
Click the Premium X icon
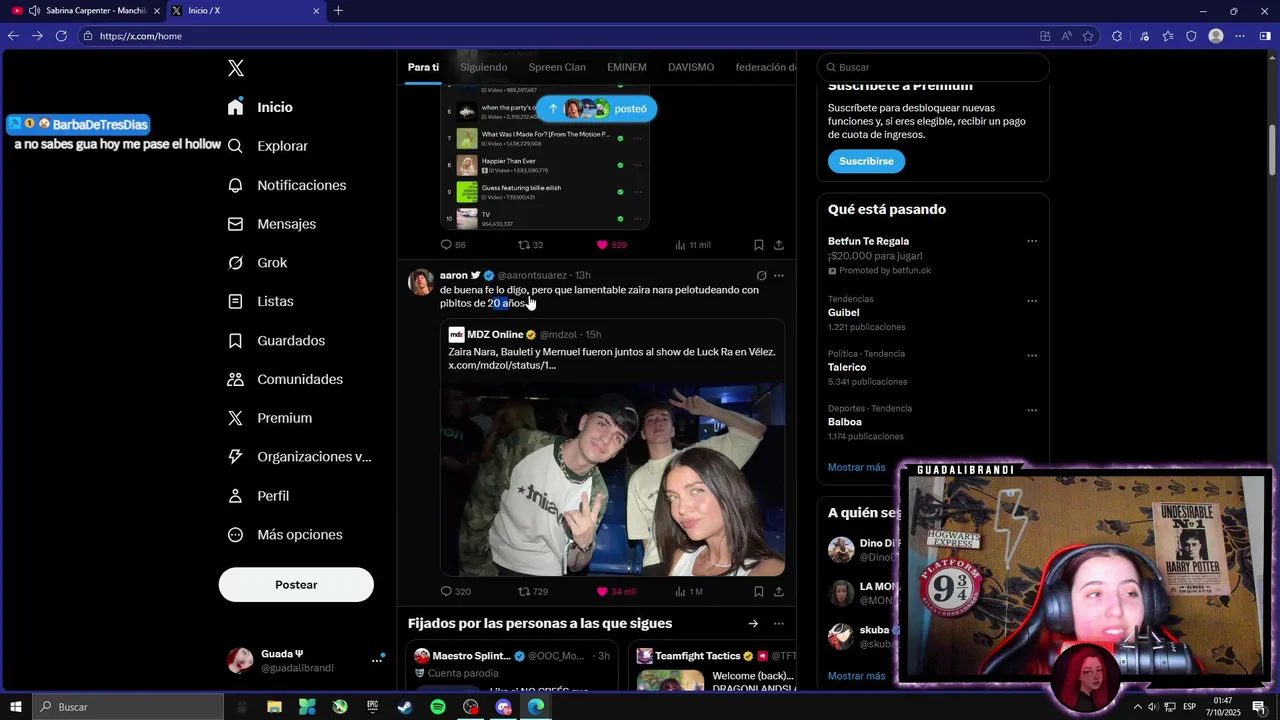click(x=236, y=418)
